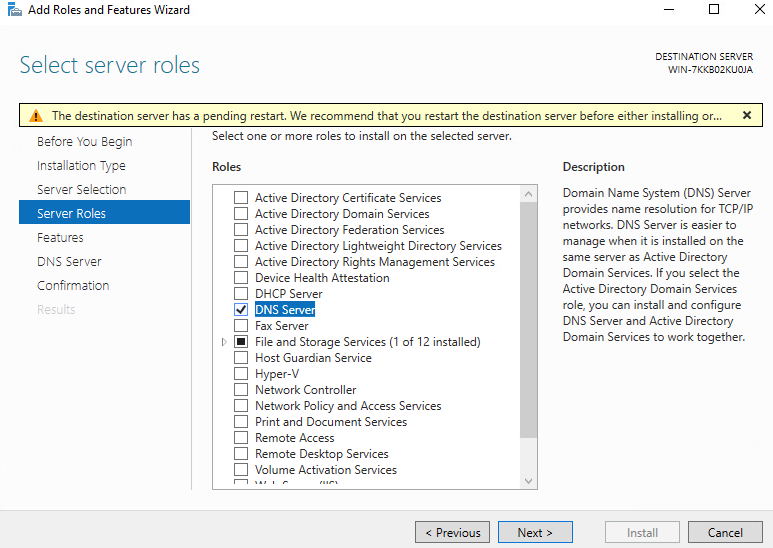Screen dimensions: 773x548
Task: Select the highlighted DNS Server label
Action: (285, 309)
